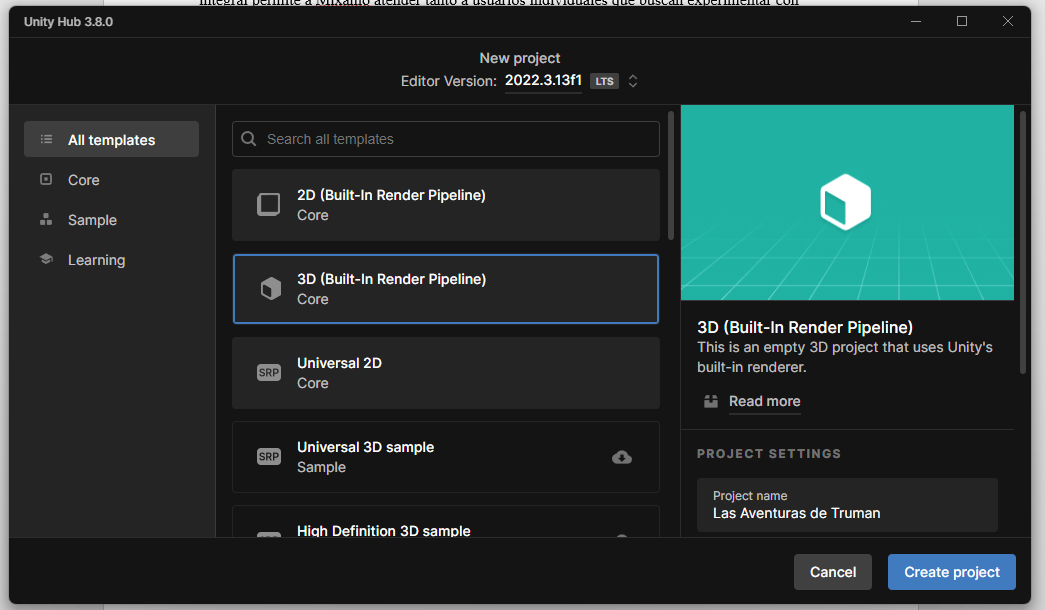Click the SRP icon of Universal 2D
This screenshot has width=1045, height=610.
269,373
